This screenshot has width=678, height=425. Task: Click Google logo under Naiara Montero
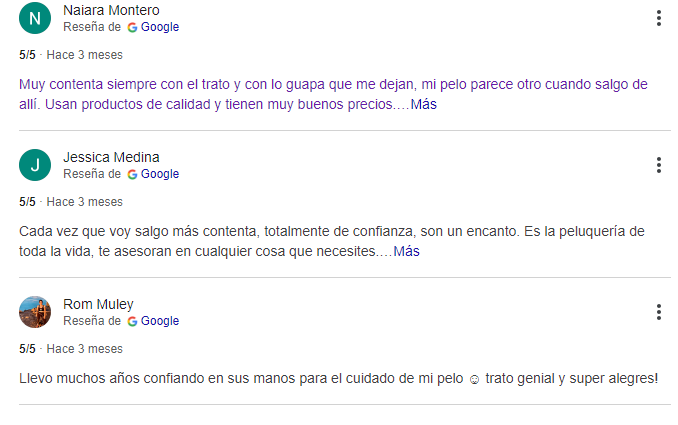click(132, 28)
